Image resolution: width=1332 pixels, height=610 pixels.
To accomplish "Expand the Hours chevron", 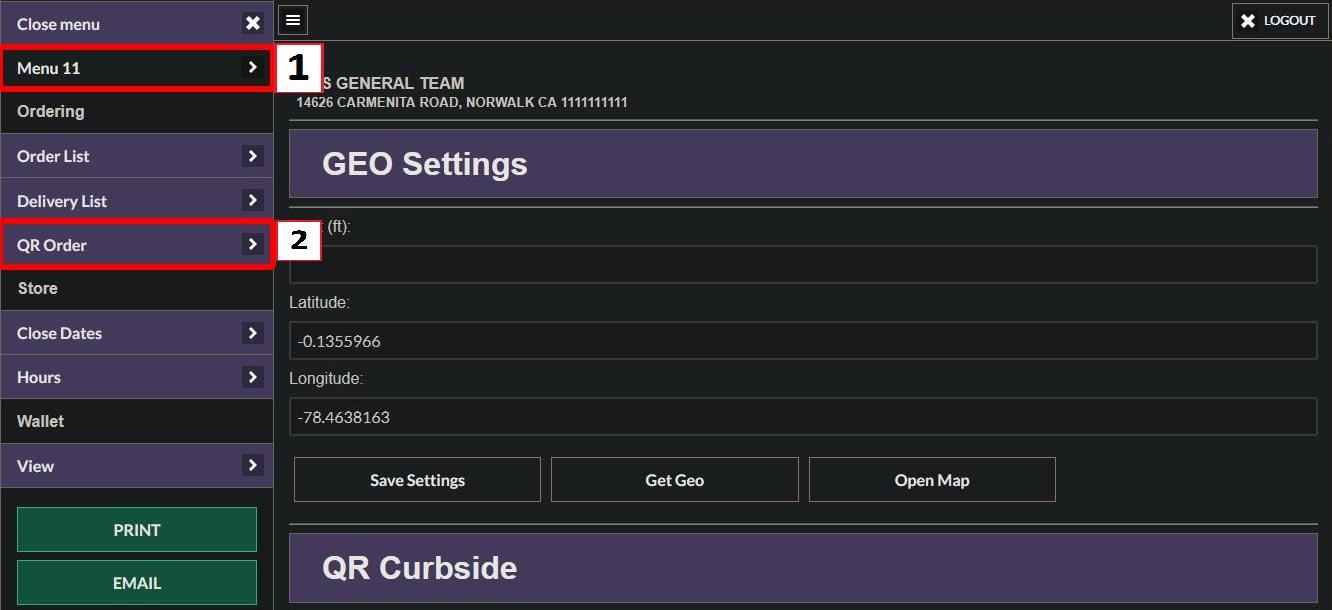I will coord(252,377).
